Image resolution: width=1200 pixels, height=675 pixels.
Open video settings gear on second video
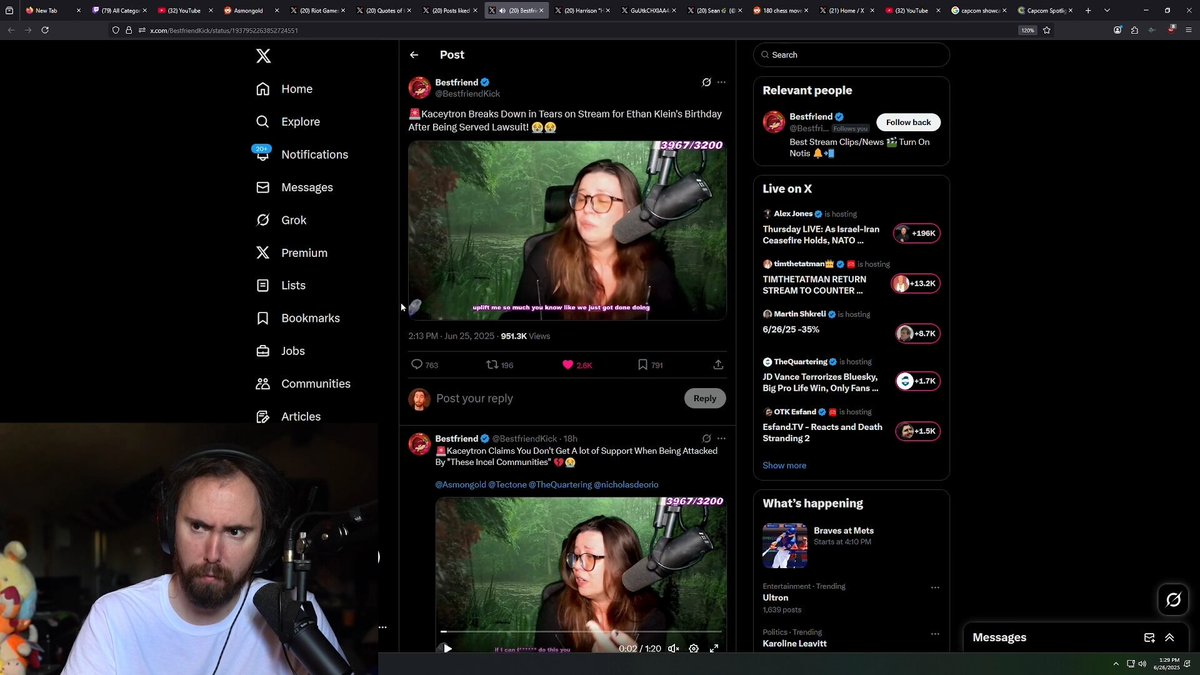[x=694, y=648]
